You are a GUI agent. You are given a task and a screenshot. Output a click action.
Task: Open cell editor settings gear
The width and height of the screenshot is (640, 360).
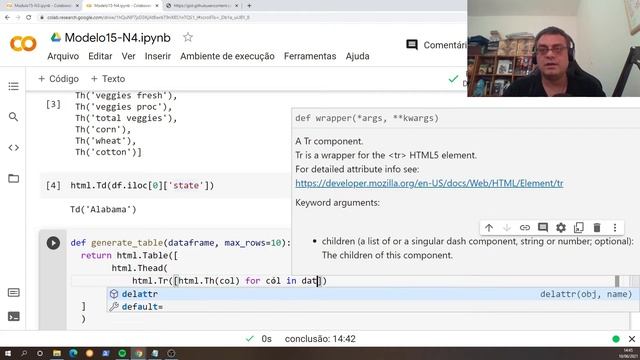point(561,228)
